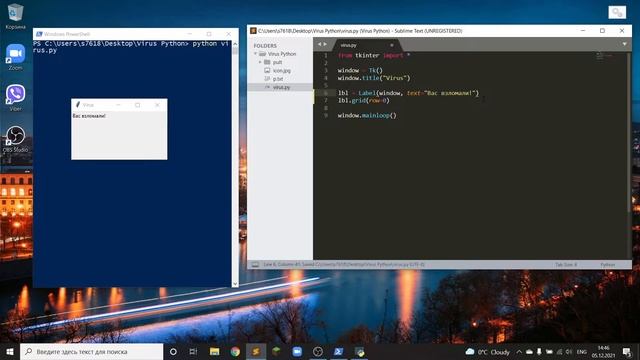The height and width of the screenshot is (360, 640).
Task: Open OBS Studio from the taskbar
Action: click(318, 351)
